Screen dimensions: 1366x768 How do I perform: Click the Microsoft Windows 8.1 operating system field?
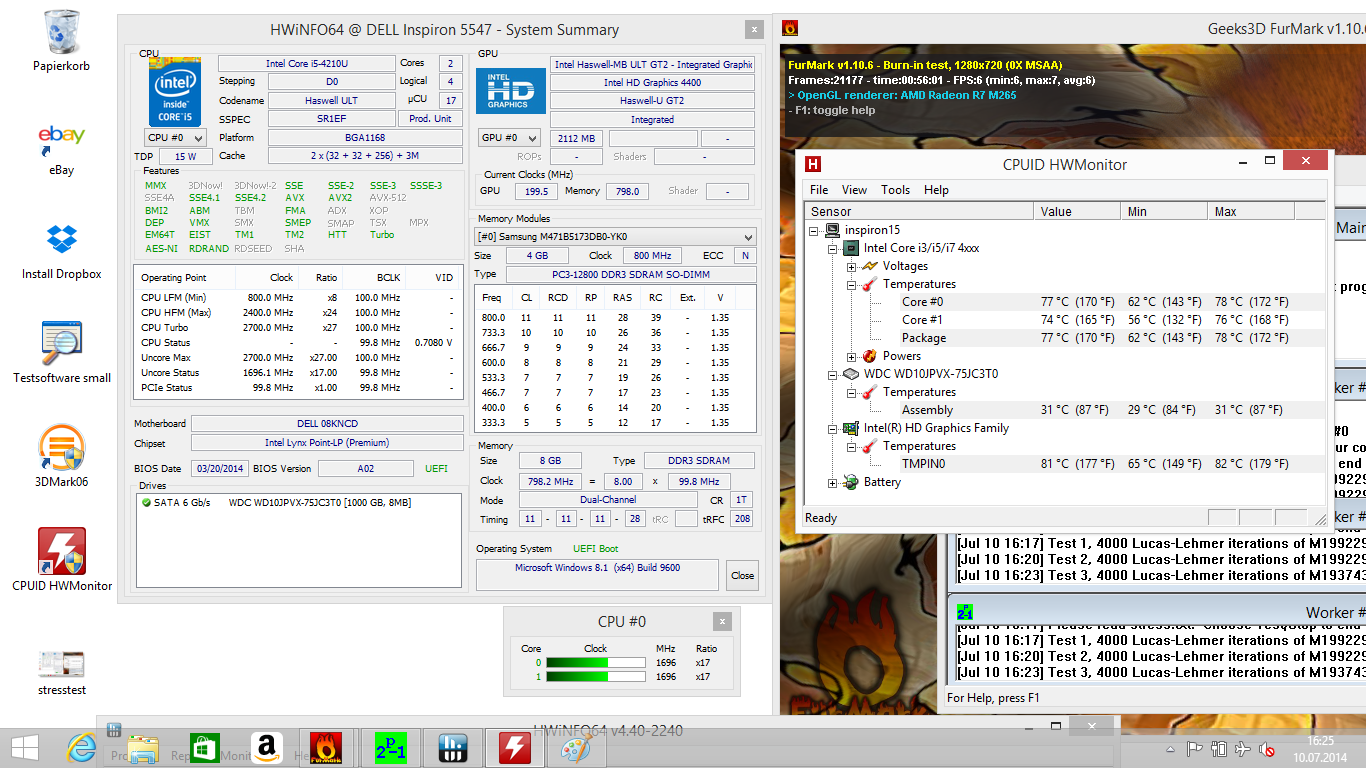point(597,574)
